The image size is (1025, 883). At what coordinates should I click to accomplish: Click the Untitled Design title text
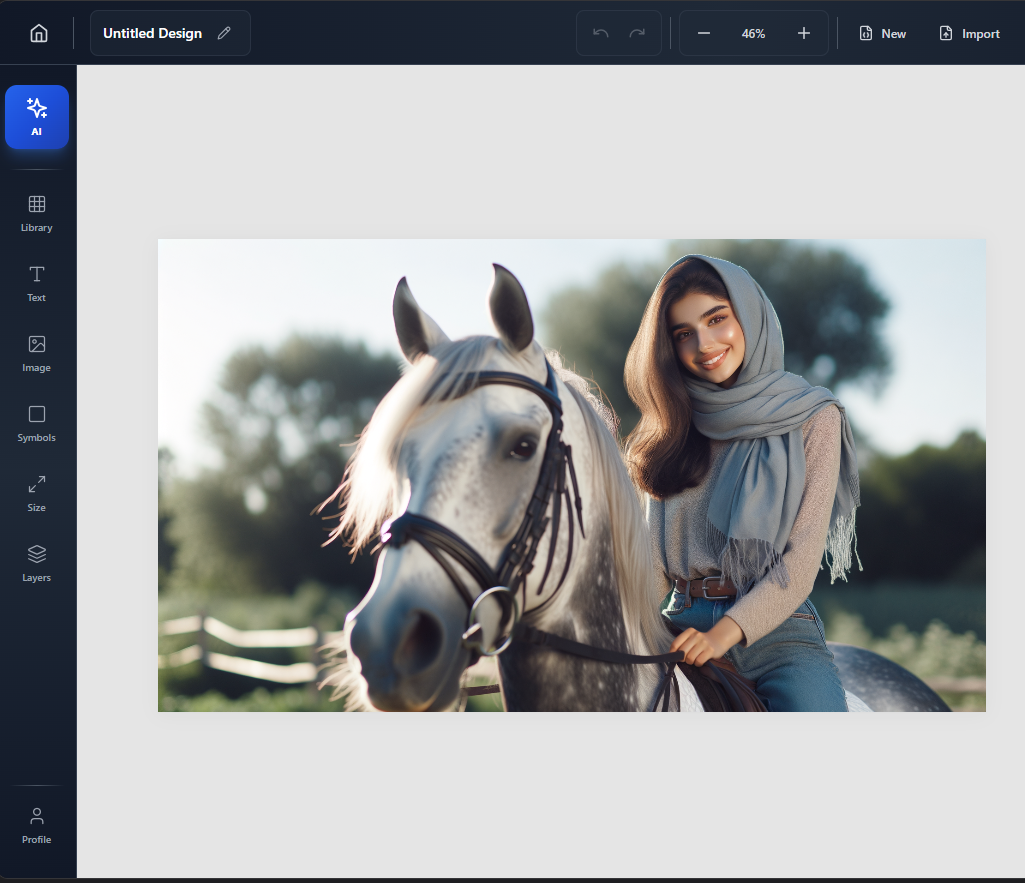pyautogui.click(x=152, y=33)
